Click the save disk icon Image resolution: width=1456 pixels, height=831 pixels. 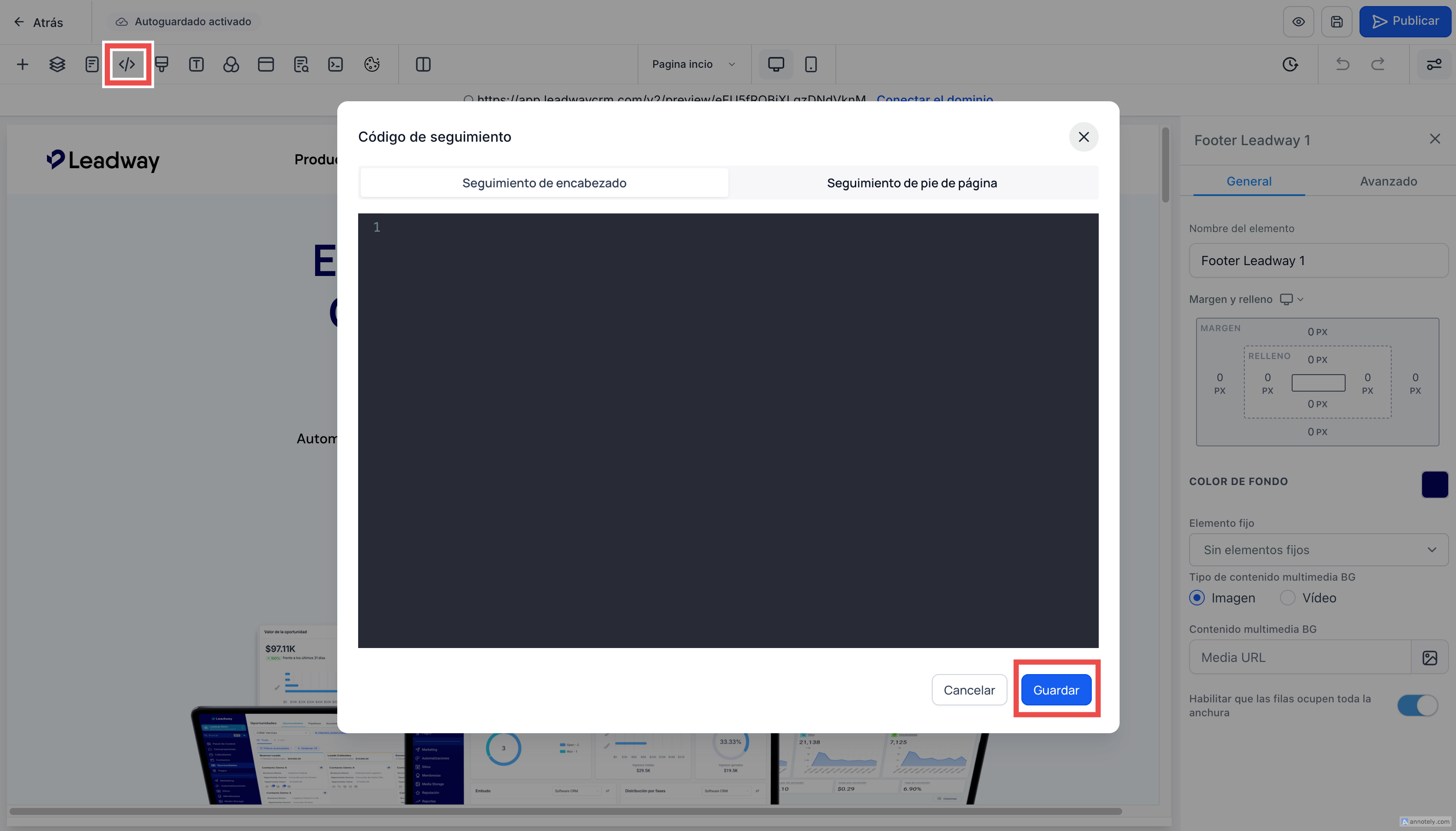click(1337, 22)
